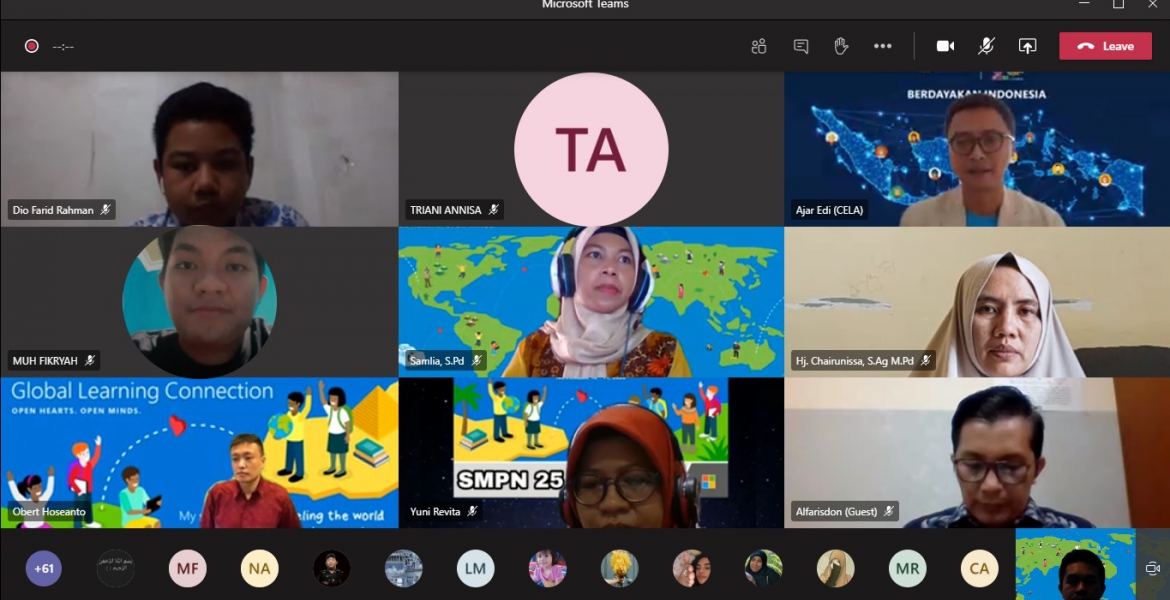Click the gray building photo avatar
The image size is (1170, 600).
404,569
